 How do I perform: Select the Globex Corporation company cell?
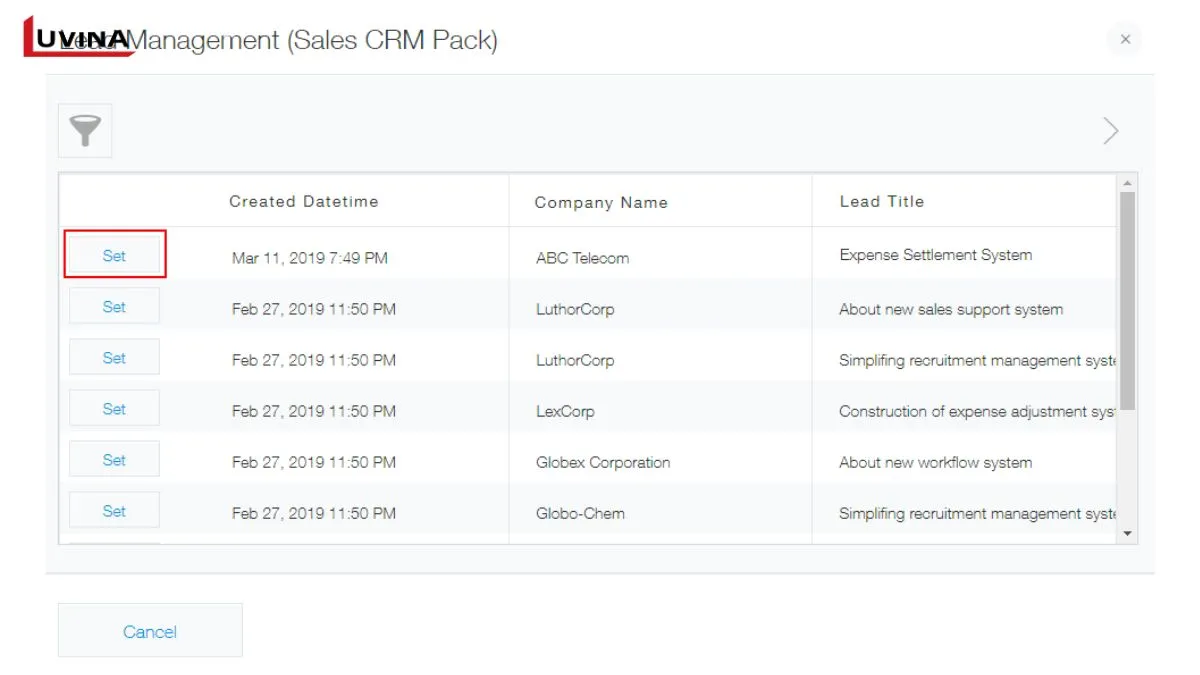tap(603, 462)
